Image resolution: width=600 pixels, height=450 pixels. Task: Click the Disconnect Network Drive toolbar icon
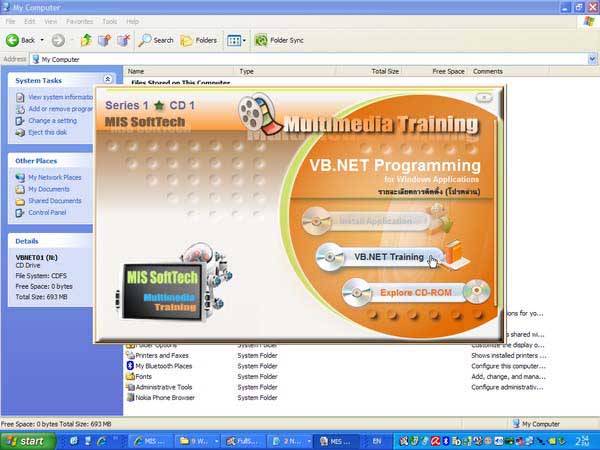click(124, 40)
